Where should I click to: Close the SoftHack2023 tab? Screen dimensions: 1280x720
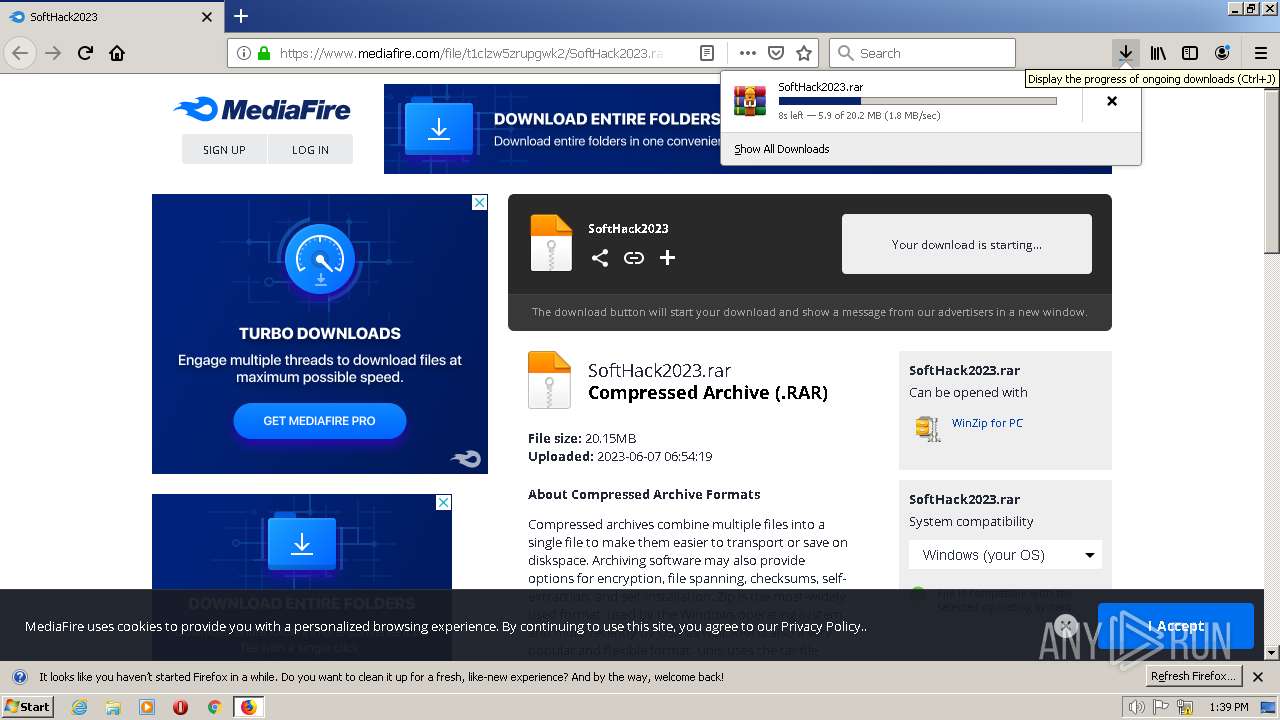207,17
